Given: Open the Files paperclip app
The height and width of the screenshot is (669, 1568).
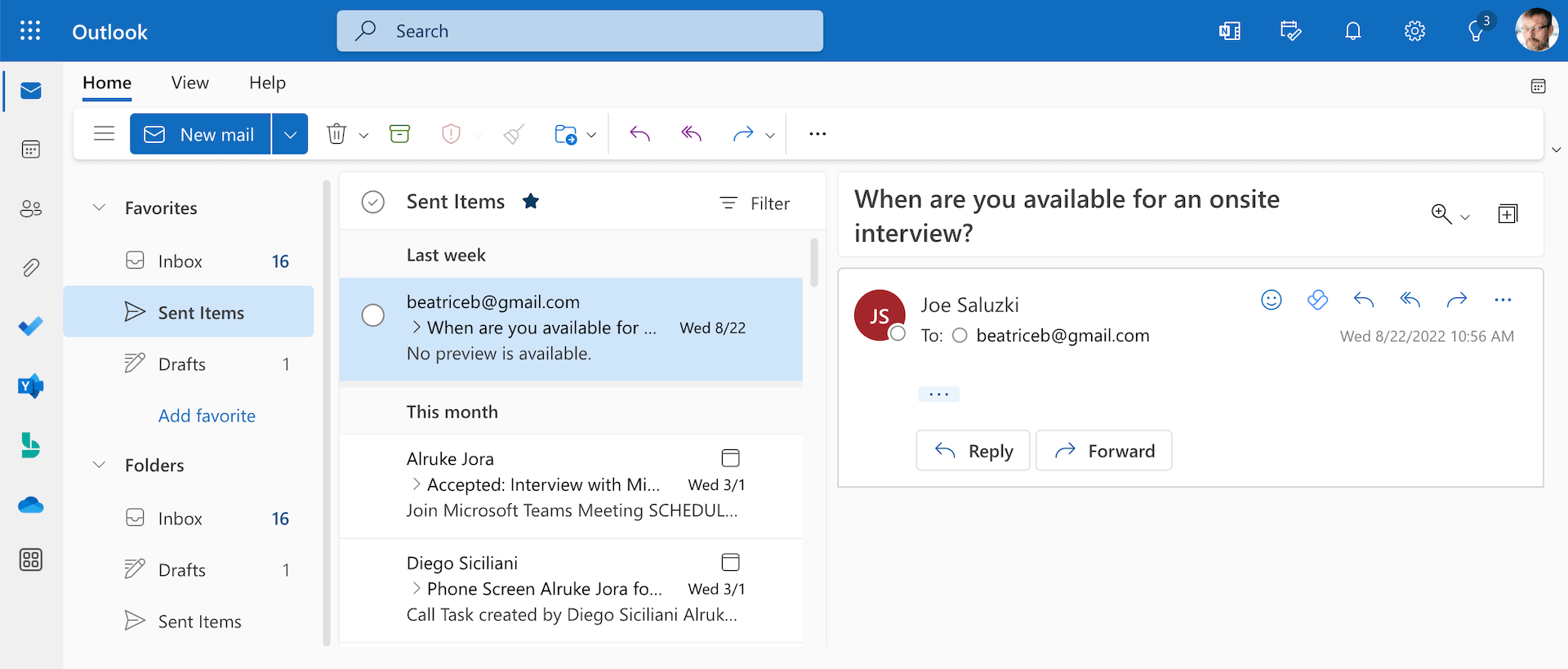Looking at the screenshot, I should click(x=31, y=268).
